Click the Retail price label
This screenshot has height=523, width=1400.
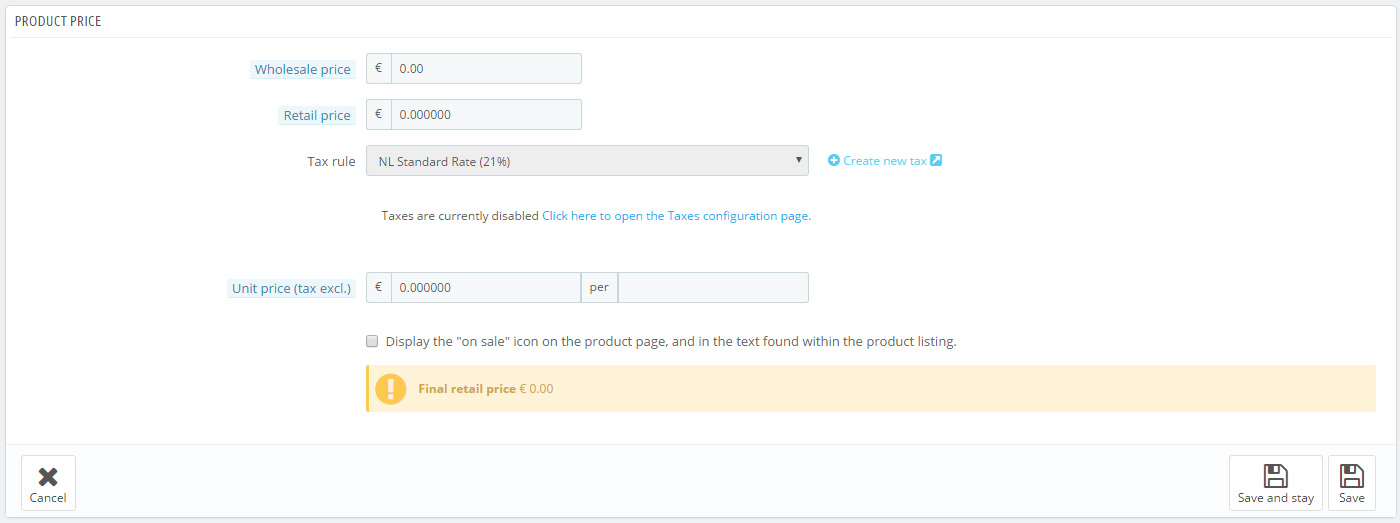[317, 116]
